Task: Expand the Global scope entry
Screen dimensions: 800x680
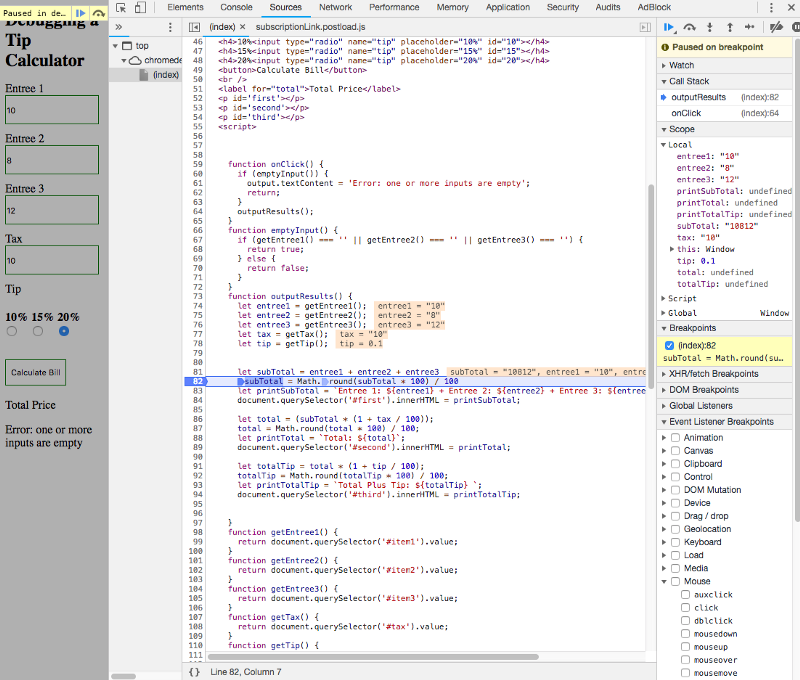Action: click(682, 313)
